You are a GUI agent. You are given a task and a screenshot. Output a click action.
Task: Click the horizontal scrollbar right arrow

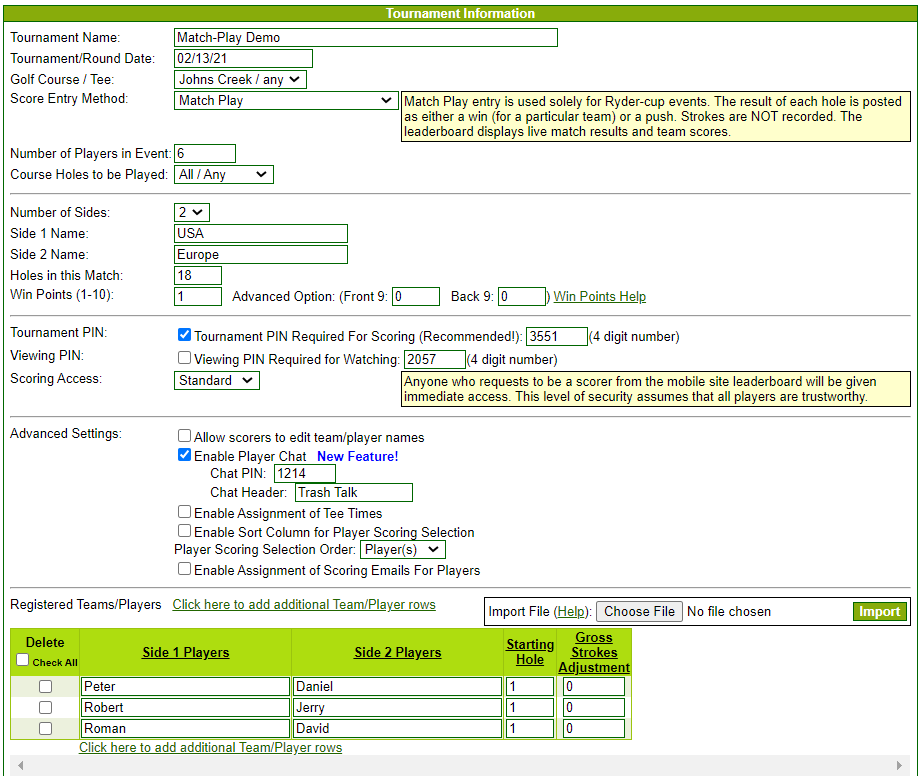pos(899,765)
